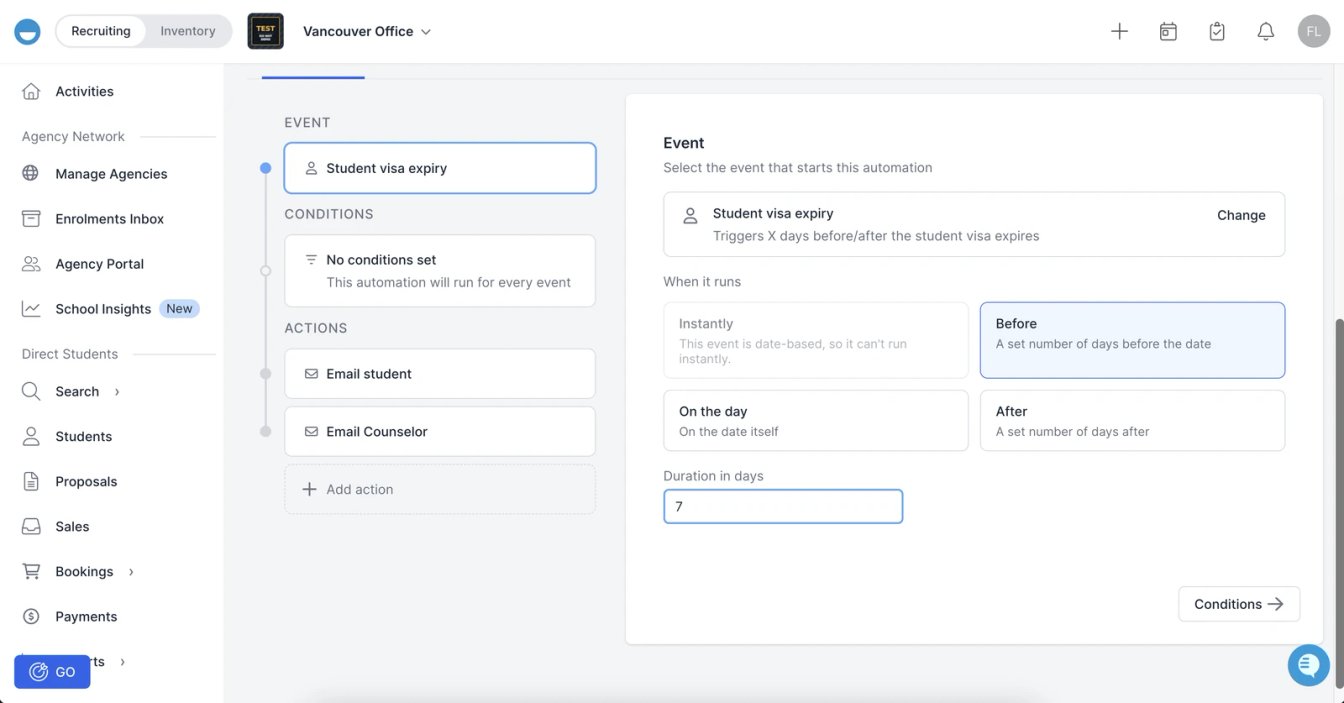Focus the Duration in days input field
Viewport: 1344px width, 703px height.
point(783,506)
